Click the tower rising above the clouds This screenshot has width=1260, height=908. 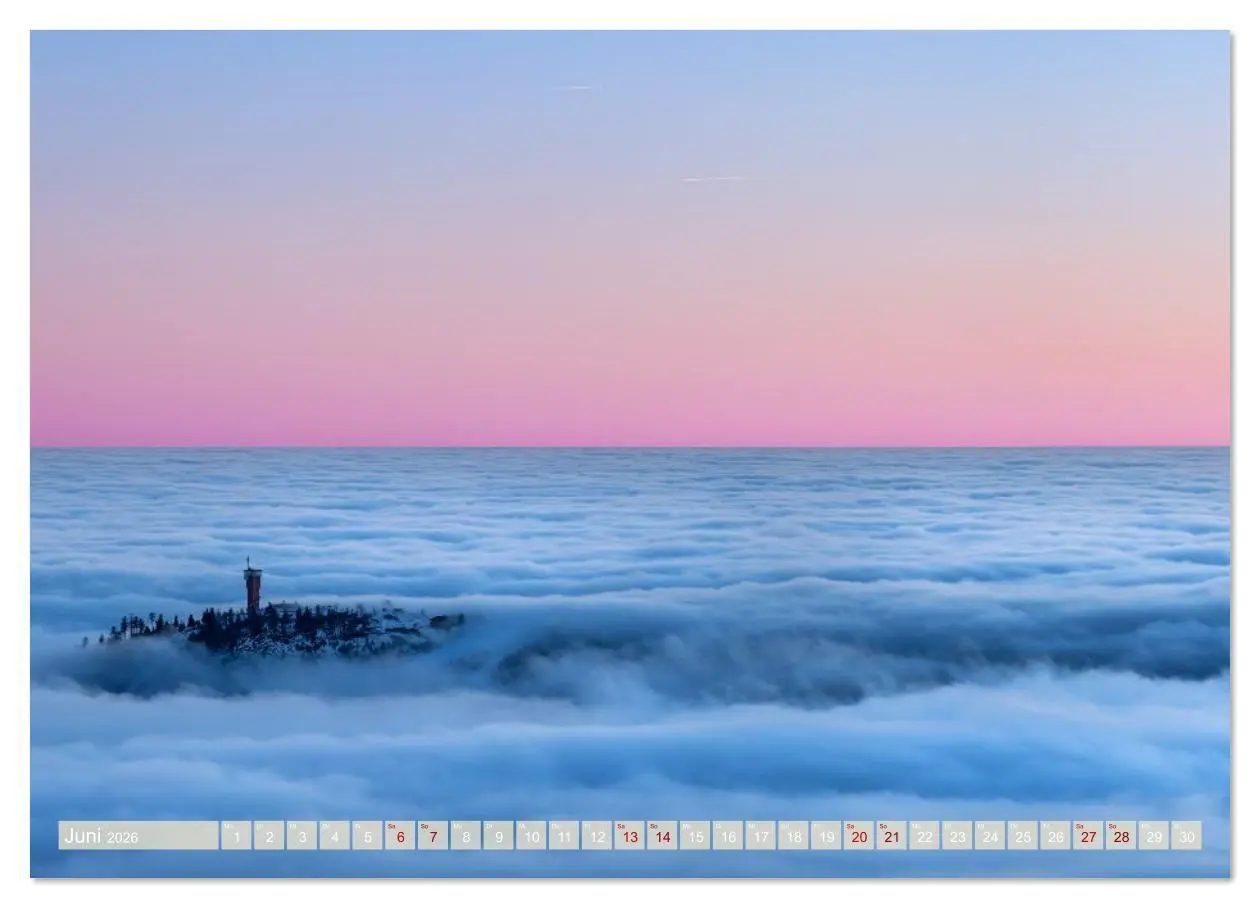[x=251, y=585]
